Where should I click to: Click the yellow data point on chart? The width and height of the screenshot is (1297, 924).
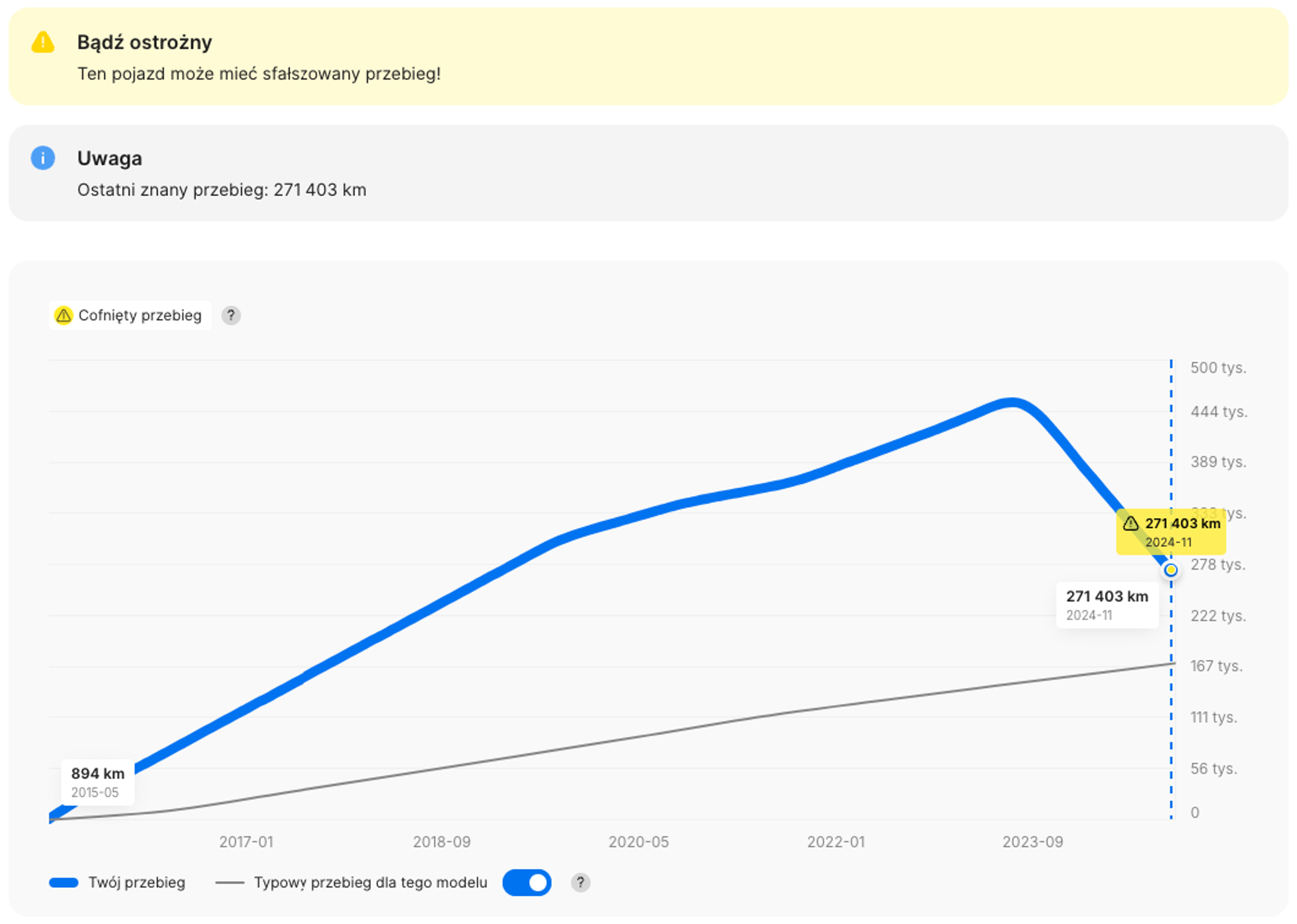pos(1171,569)
